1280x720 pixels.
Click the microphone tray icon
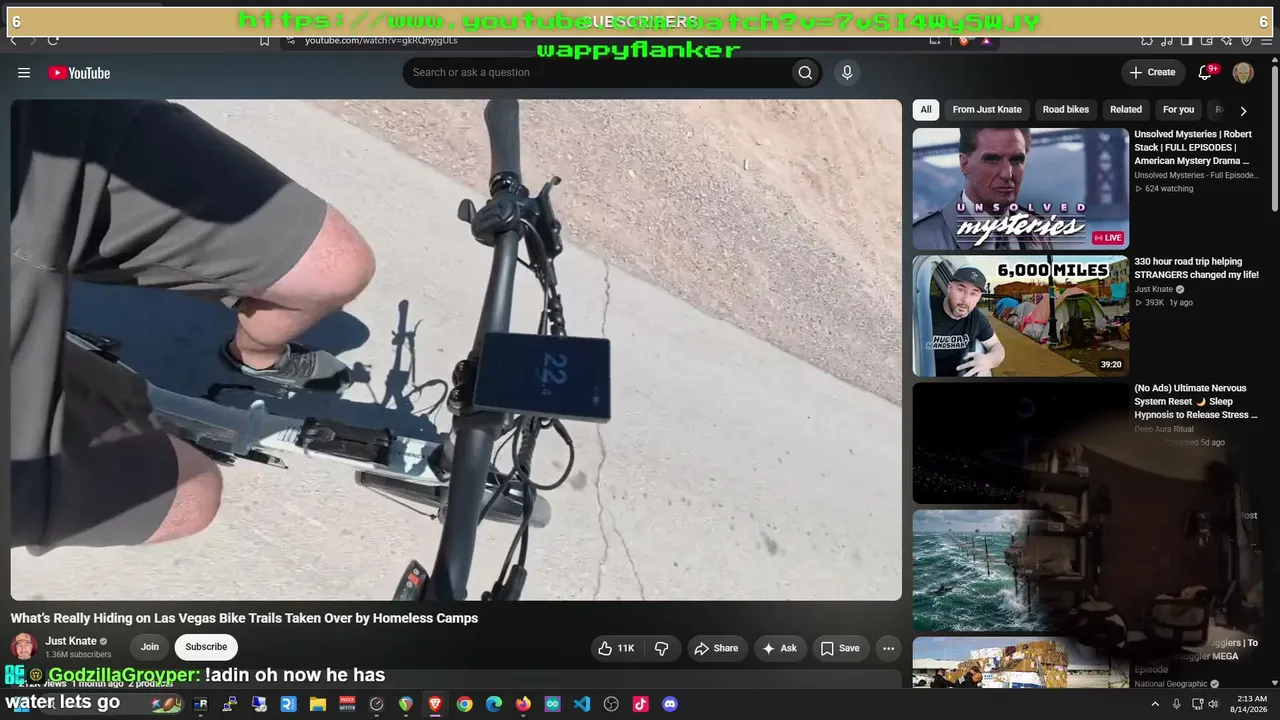click(1177, 704)
